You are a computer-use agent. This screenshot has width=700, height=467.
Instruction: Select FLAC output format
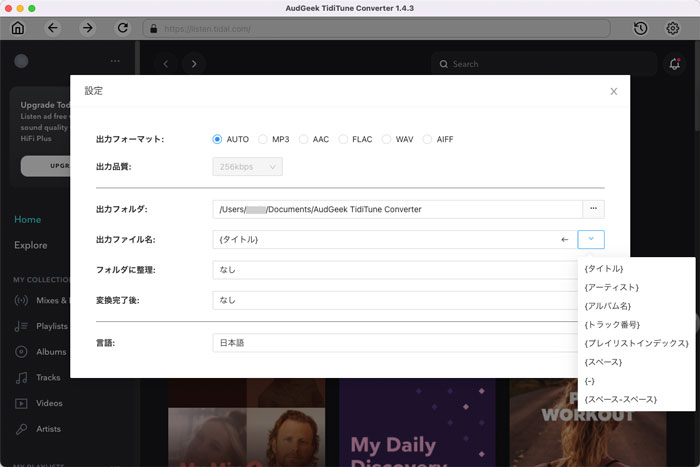tap(343, 139)
